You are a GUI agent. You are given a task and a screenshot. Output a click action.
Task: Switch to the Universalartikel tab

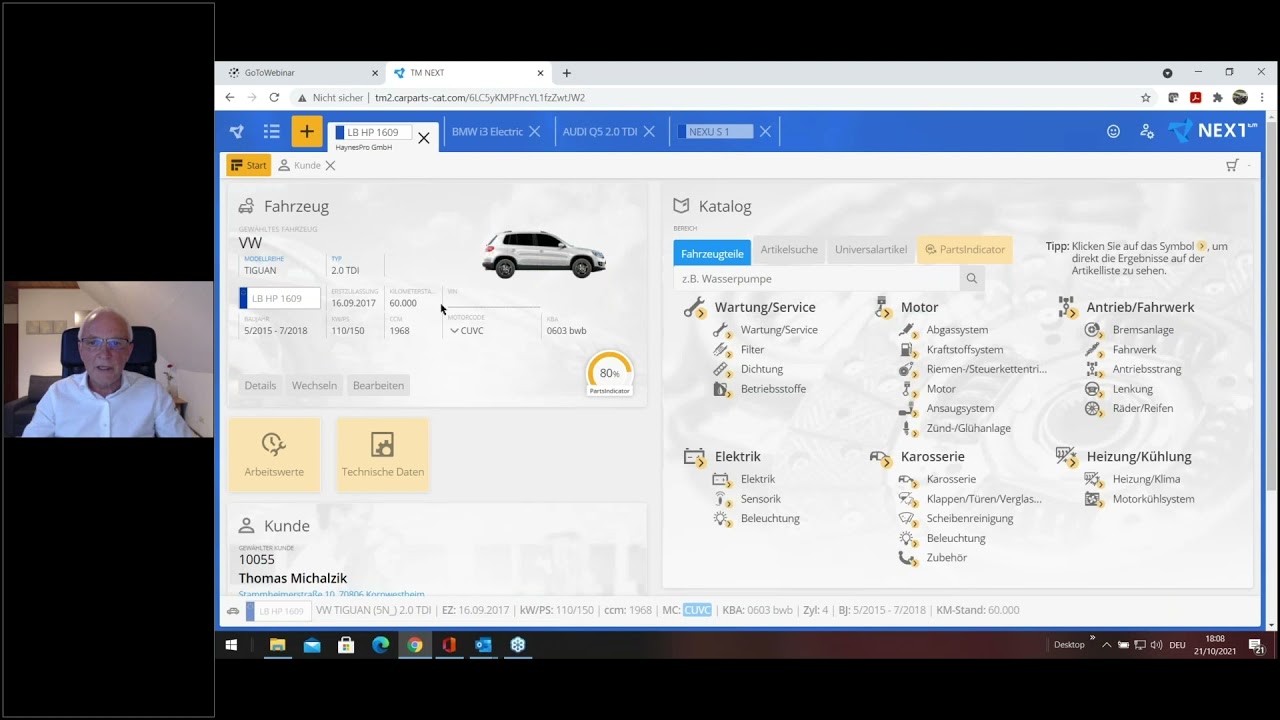(871, 250)
